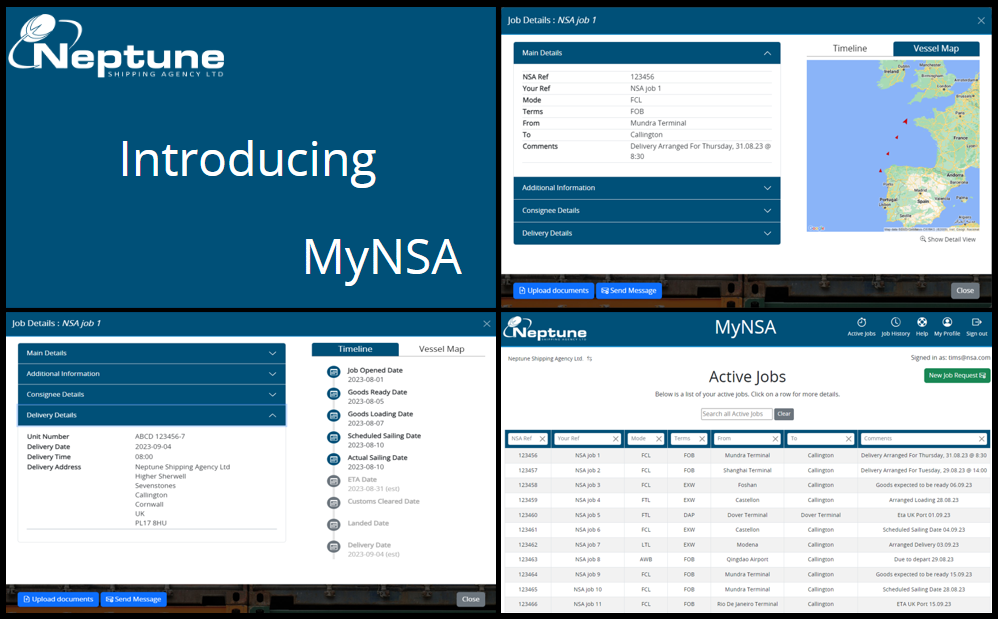Click the Help lifebuoy icon
998x619 pixels.
point(922,323)
